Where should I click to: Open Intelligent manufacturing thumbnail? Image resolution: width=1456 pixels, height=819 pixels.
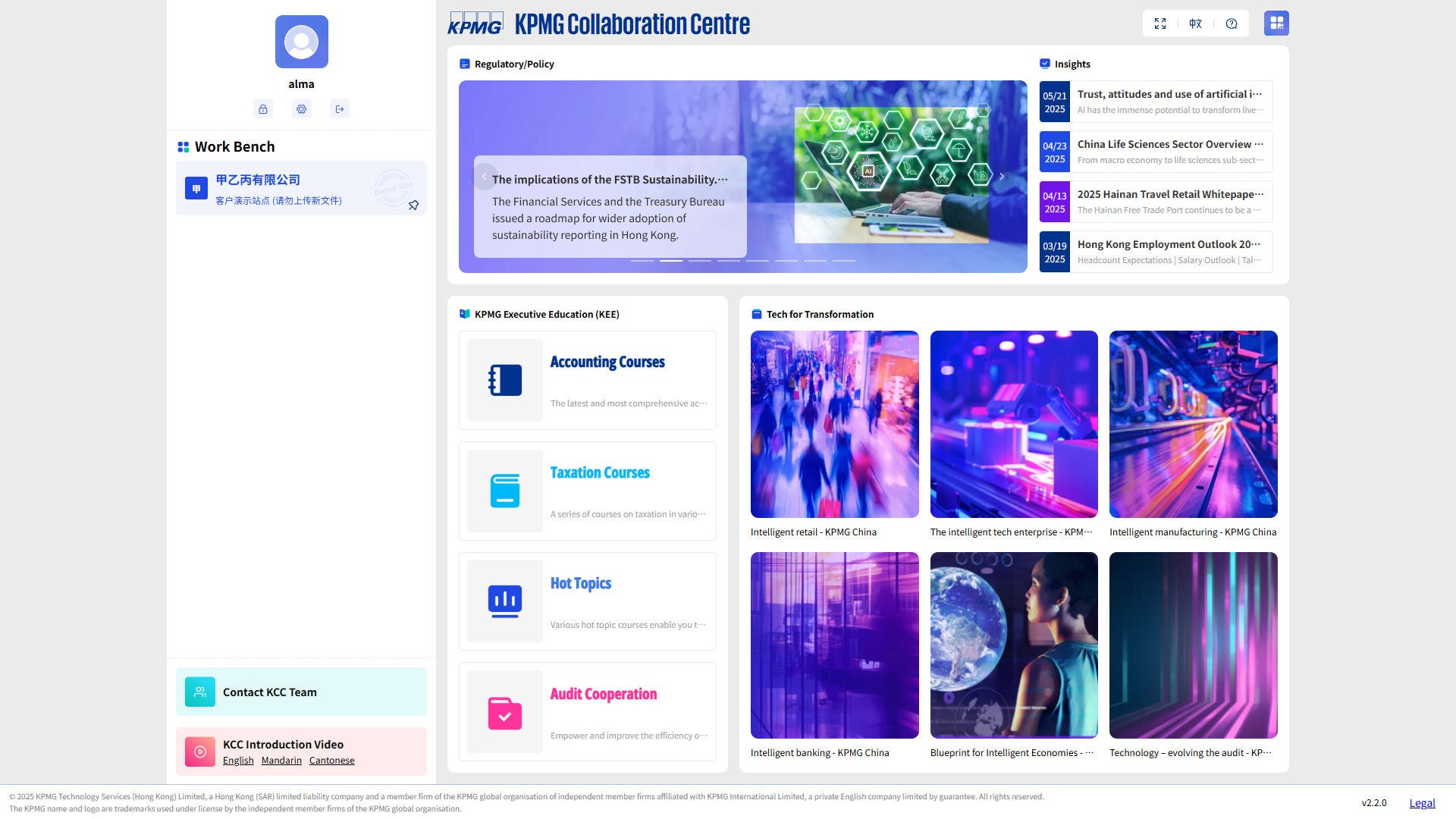1193,424
